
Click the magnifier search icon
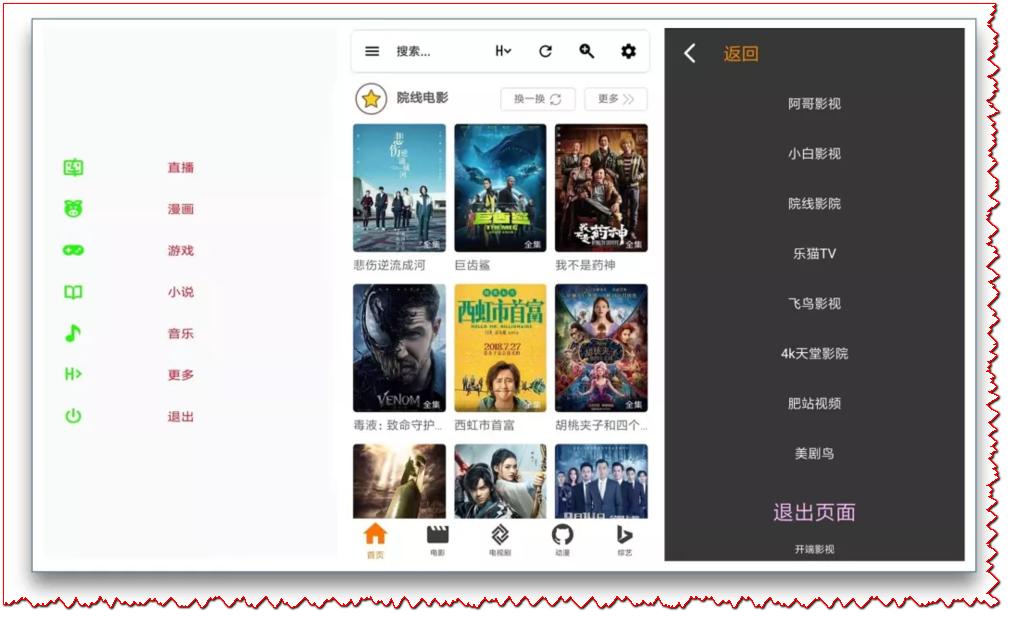tap(588, 50)
